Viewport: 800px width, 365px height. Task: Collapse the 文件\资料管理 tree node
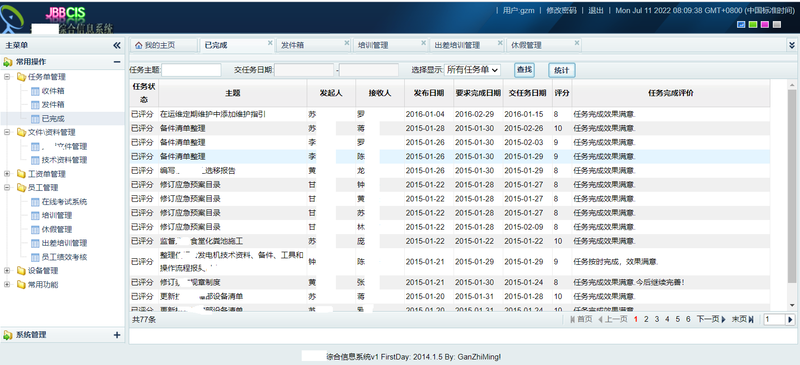[x=7, y=133]
